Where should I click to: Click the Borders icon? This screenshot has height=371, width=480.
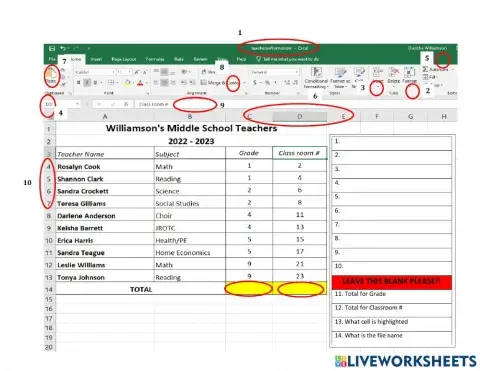coord(111,82)
